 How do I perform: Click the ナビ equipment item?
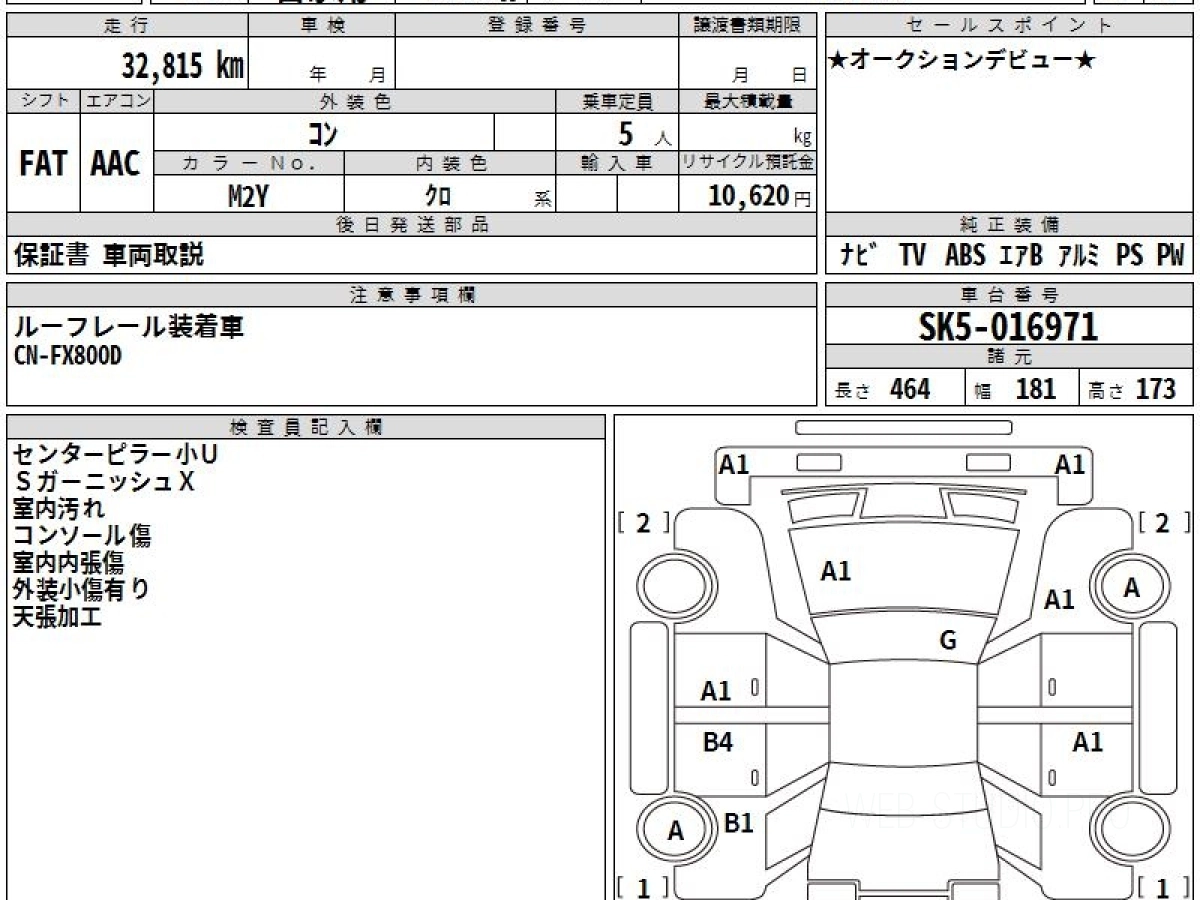(x=858, y=256)
